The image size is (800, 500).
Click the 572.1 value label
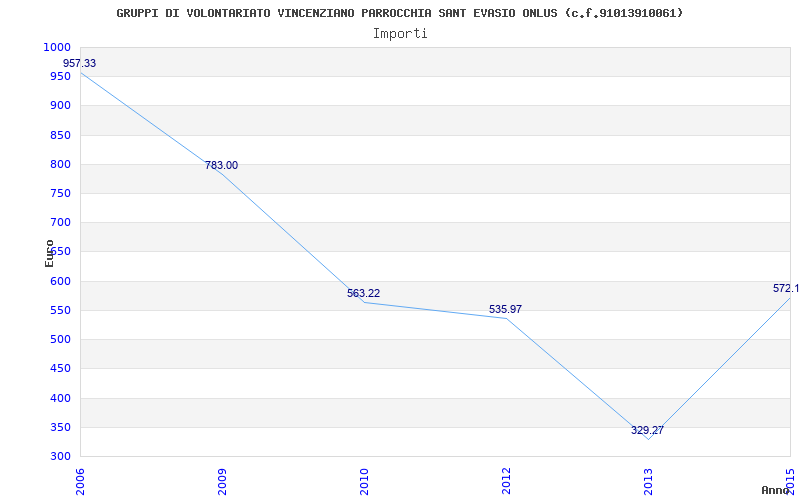[x=786, y=288]
